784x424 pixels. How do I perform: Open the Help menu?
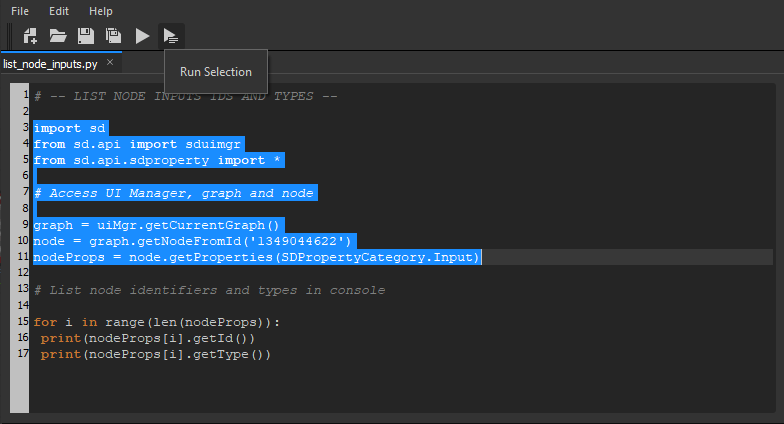pyautogui.click(x=101, y=10)
